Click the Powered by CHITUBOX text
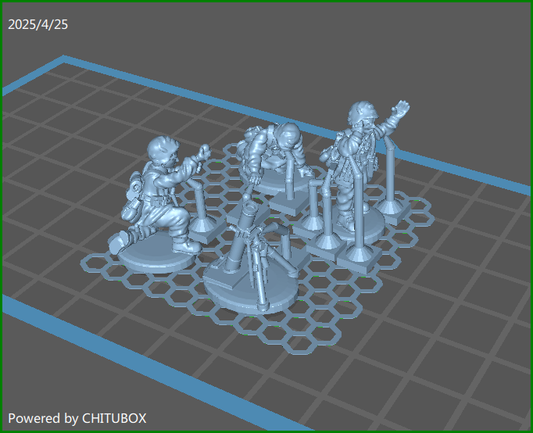Screen dimensions: 533x433 pos(77,418)
